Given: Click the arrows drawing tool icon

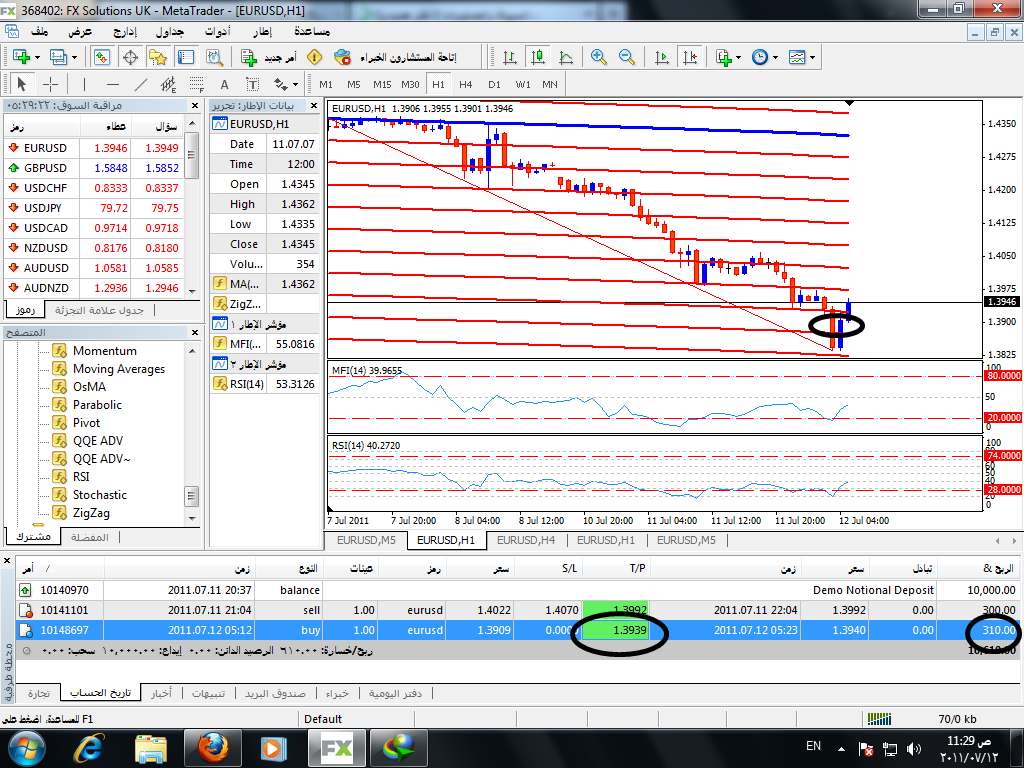Looking at the screenshot, I should coord(281,84).
